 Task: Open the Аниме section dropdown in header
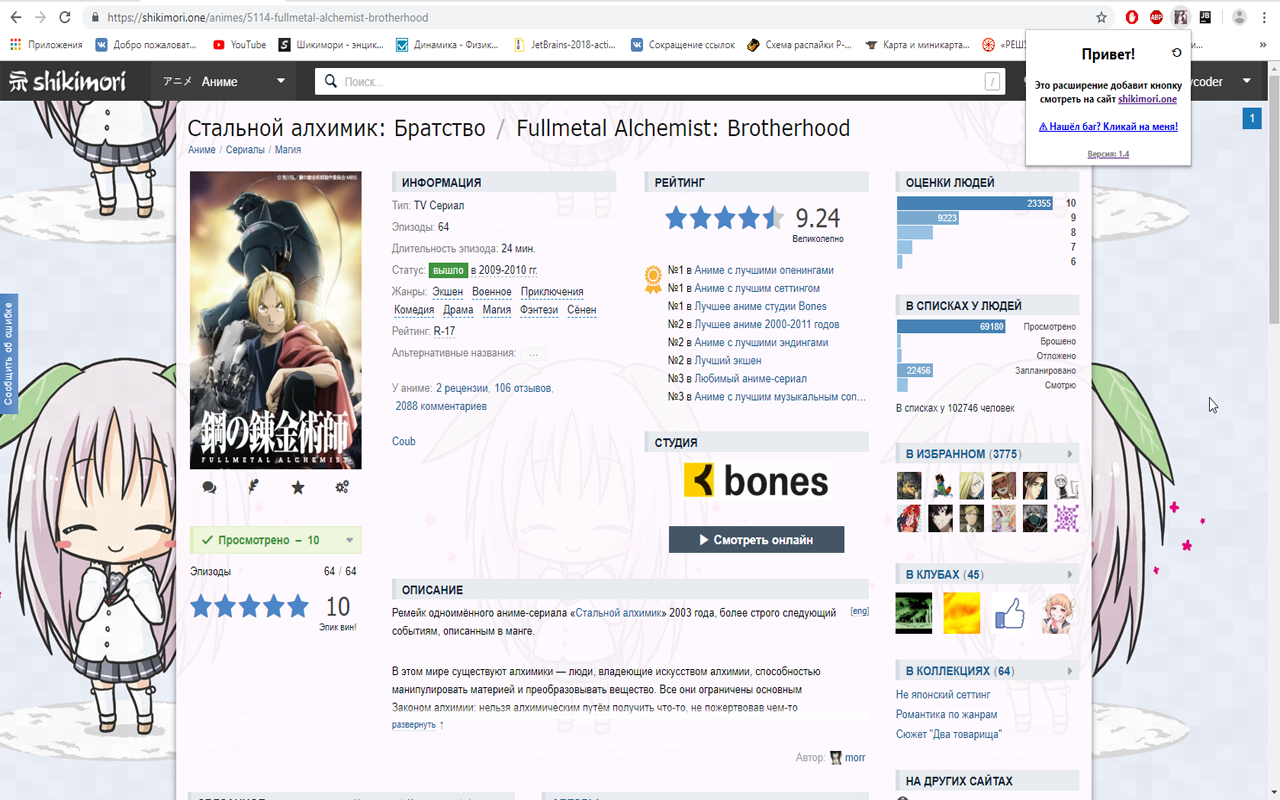[x=224, y=81]
